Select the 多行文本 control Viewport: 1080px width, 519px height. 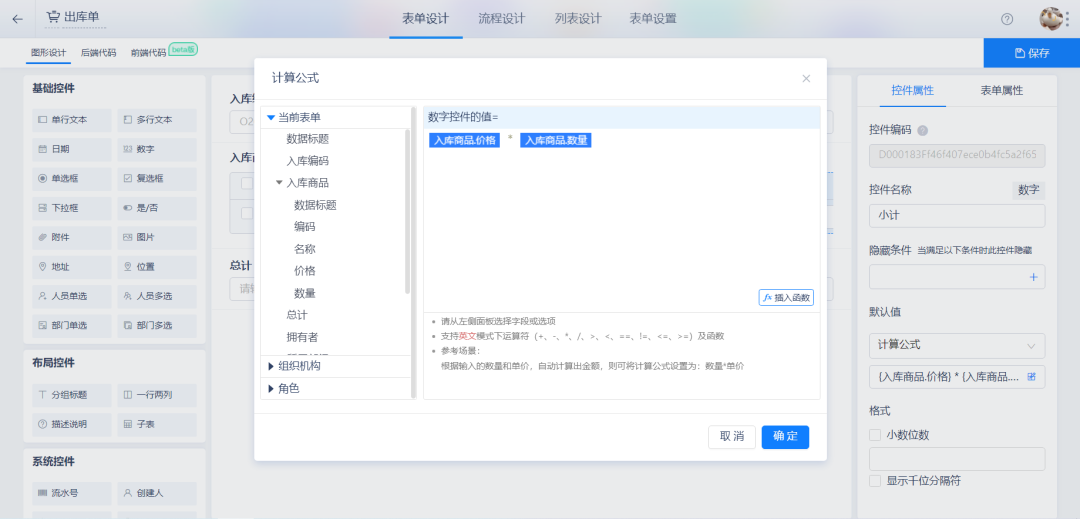pyautogui.click(x=156, y=120)
